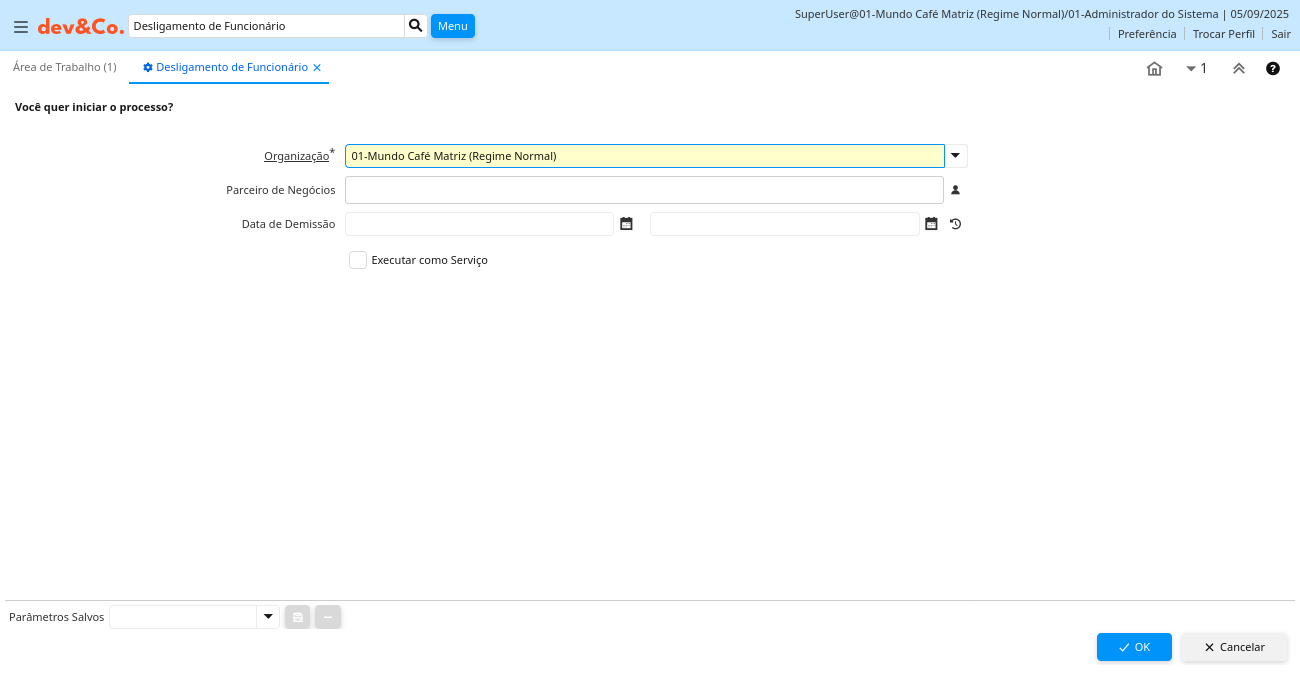The height and width of the screenshot is (674, 1300).
Task: Open help question mark icon
Action: [1273, 69]
